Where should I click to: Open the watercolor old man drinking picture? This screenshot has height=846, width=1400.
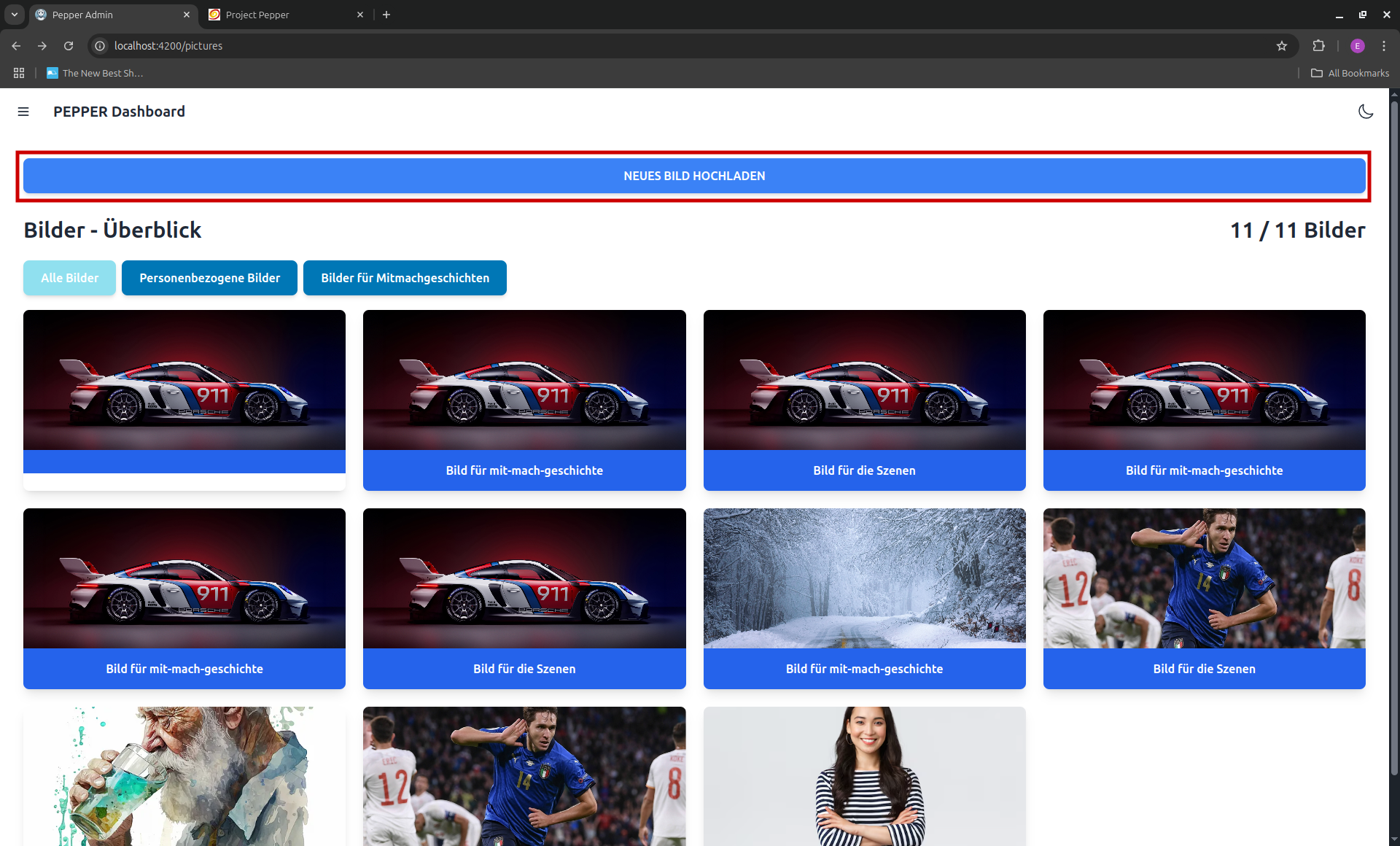click(x=184, y=776)
